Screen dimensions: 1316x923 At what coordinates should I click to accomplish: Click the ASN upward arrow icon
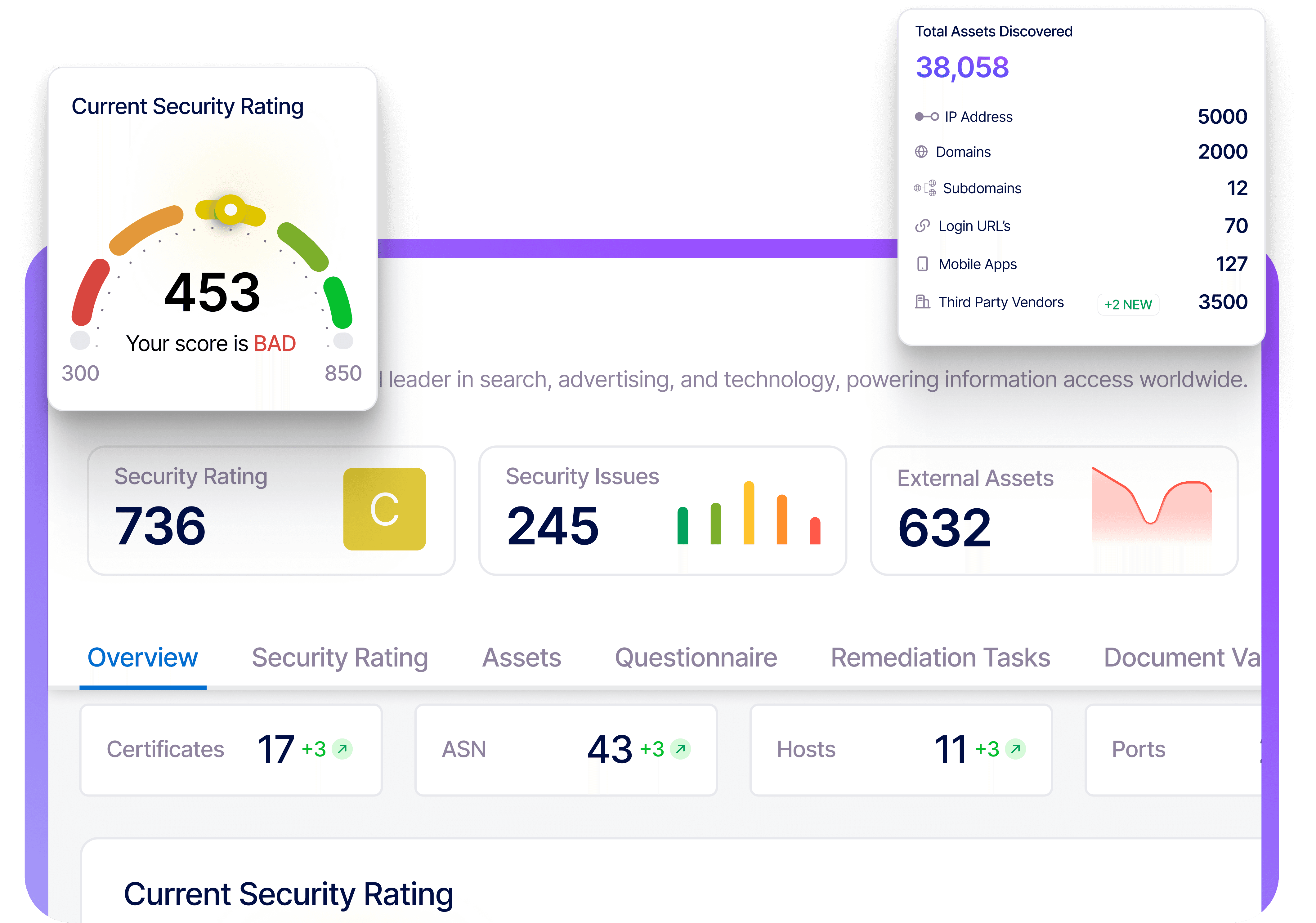tap(680, 749)
